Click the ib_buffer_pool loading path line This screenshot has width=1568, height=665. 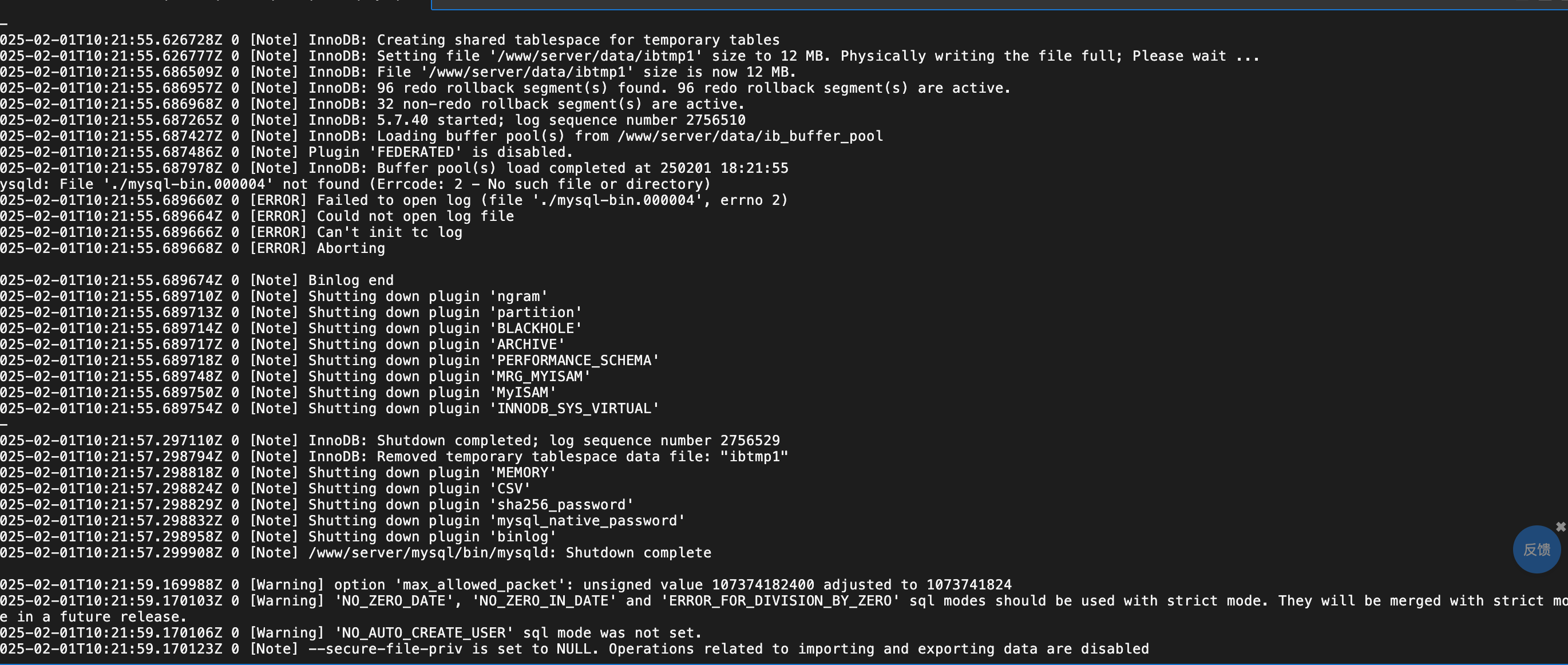tap(441, 136)
